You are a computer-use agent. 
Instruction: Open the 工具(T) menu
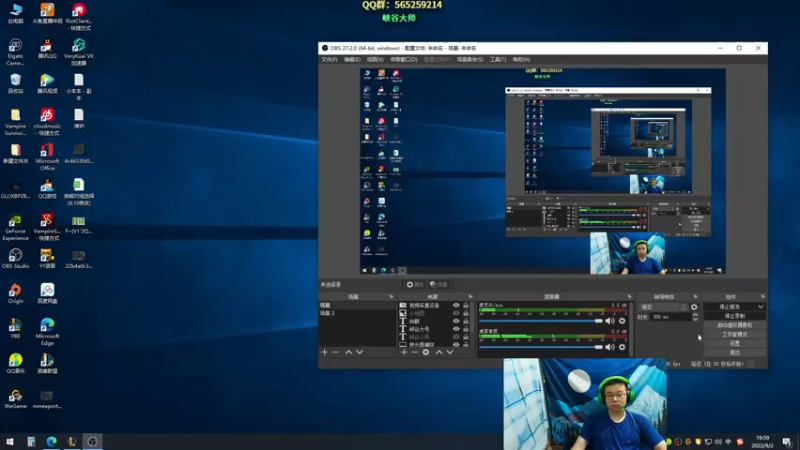(x=498, y=60)
